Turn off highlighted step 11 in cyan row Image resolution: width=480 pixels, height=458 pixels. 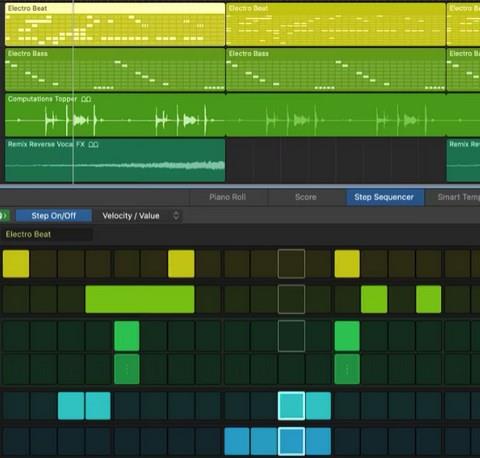pyautogui.click(x=291, y=406)
